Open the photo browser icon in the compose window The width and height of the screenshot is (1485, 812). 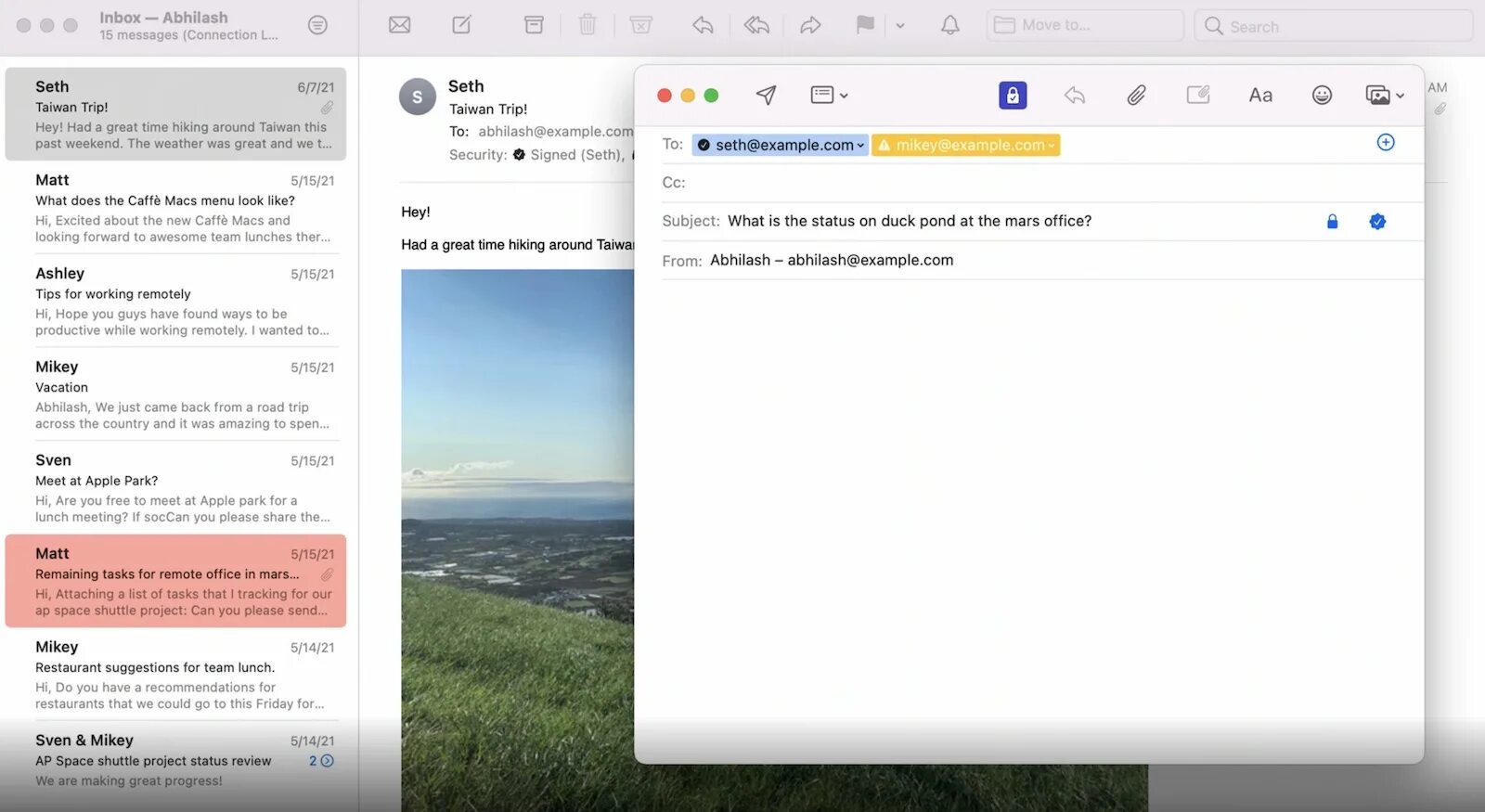point(1378,95)
